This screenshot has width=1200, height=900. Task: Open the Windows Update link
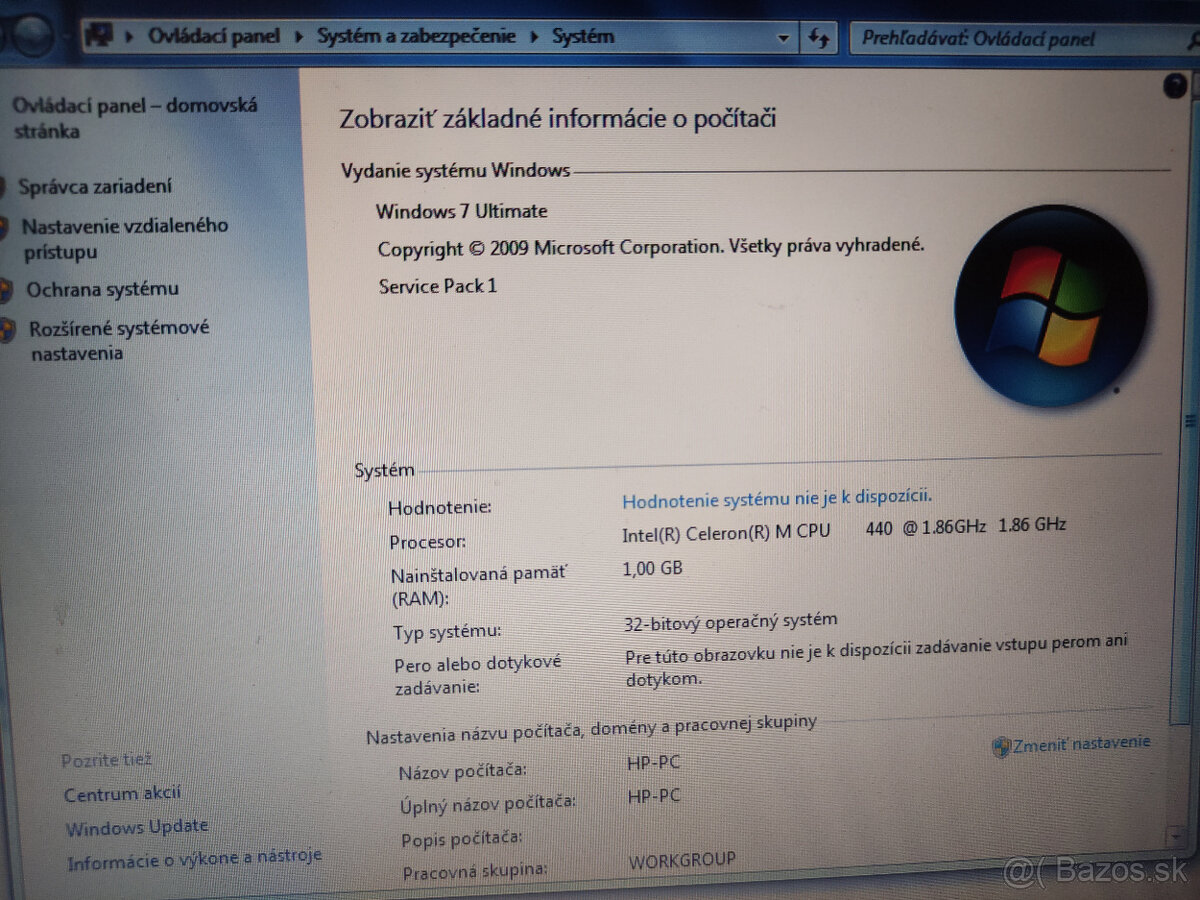point(137,826)
